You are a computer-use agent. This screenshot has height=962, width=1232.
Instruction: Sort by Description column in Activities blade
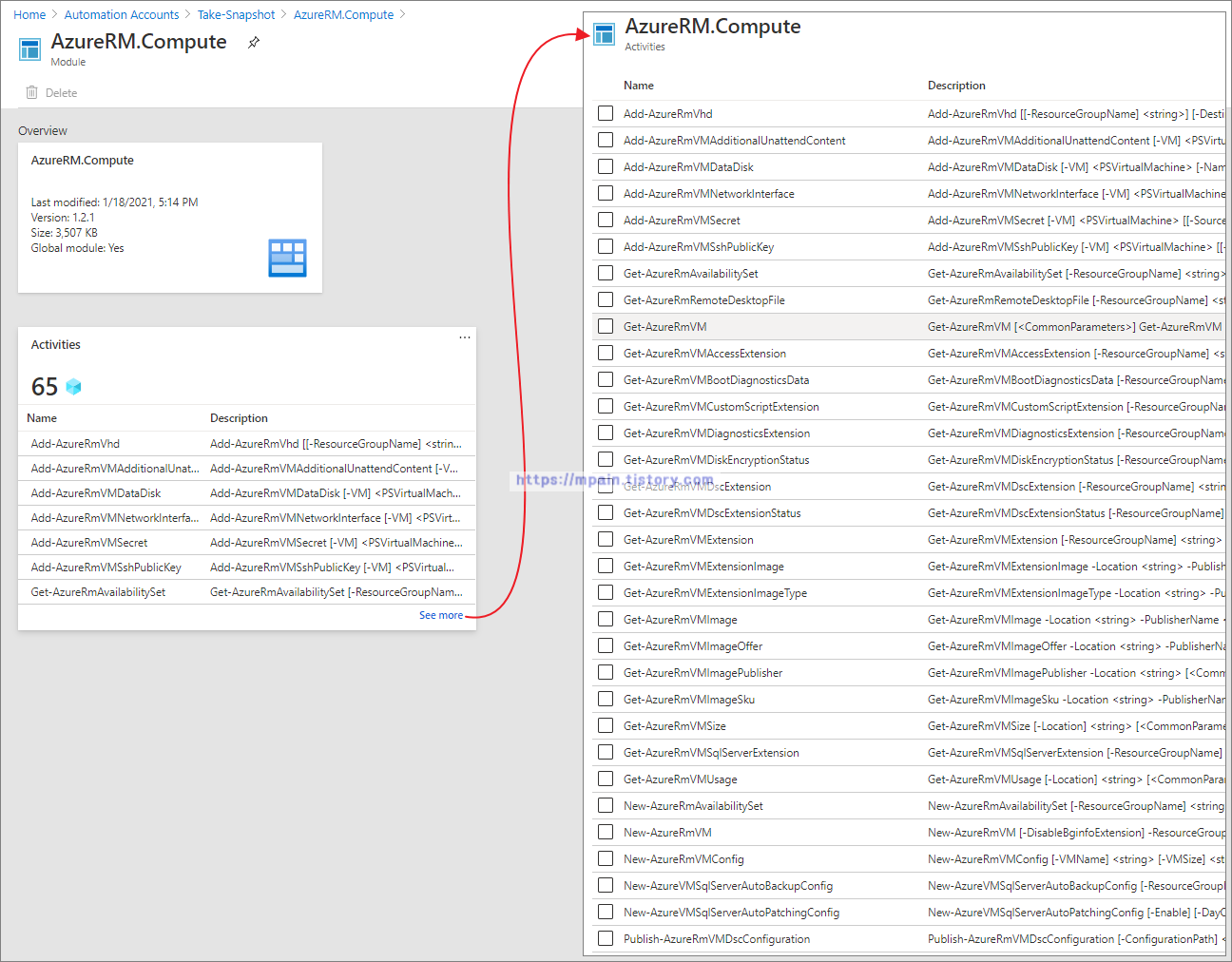coord(956,86)
